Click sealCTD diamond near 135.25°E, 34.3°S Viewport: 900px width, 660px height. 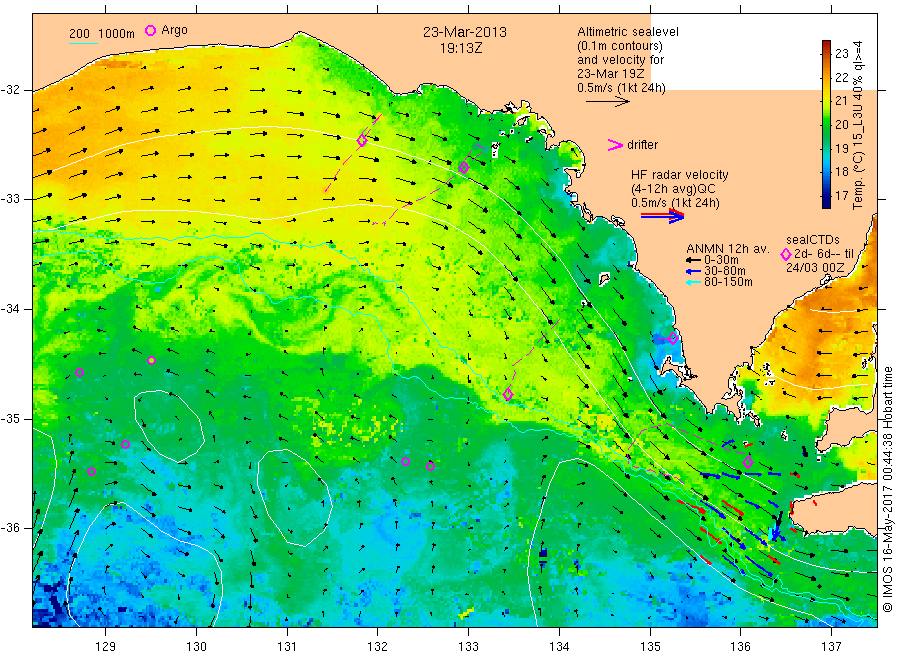tap(673, 339)
